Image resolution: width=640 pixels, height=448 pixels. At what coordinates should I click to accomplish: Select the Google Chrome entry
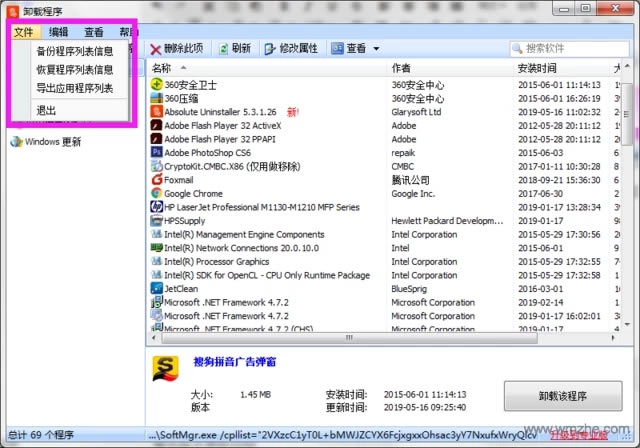(193, 193)
